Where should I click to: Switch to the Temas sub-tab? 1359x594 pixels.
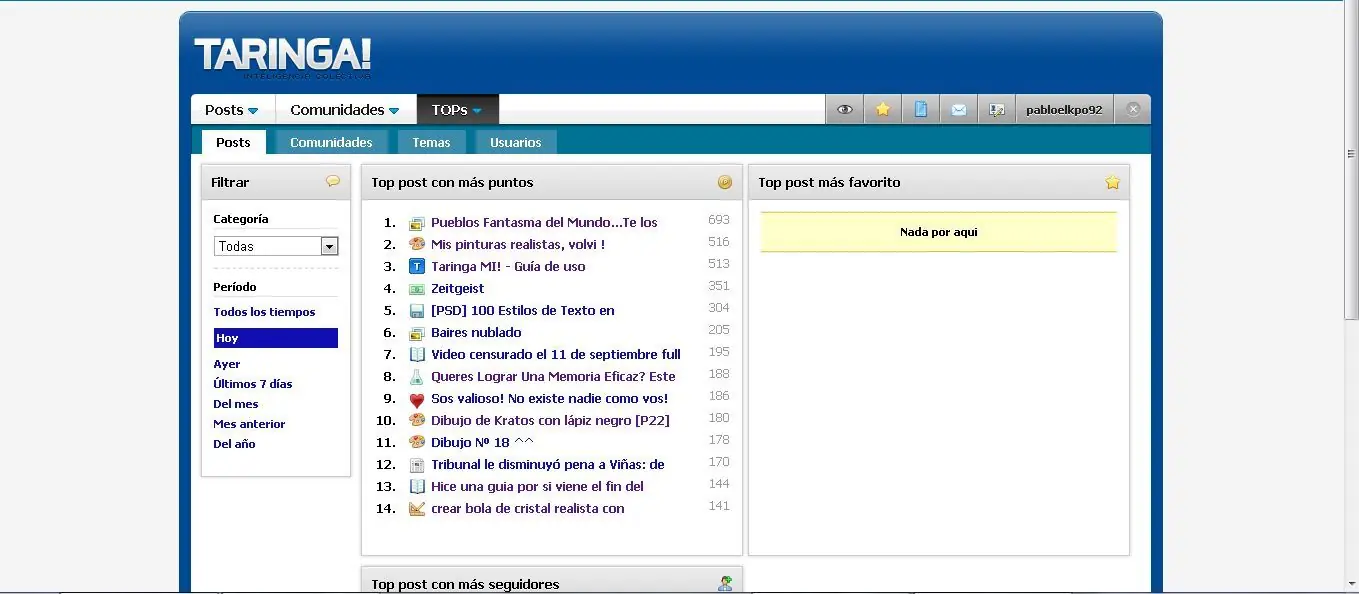pyautogui.click(x=431, y=142)
